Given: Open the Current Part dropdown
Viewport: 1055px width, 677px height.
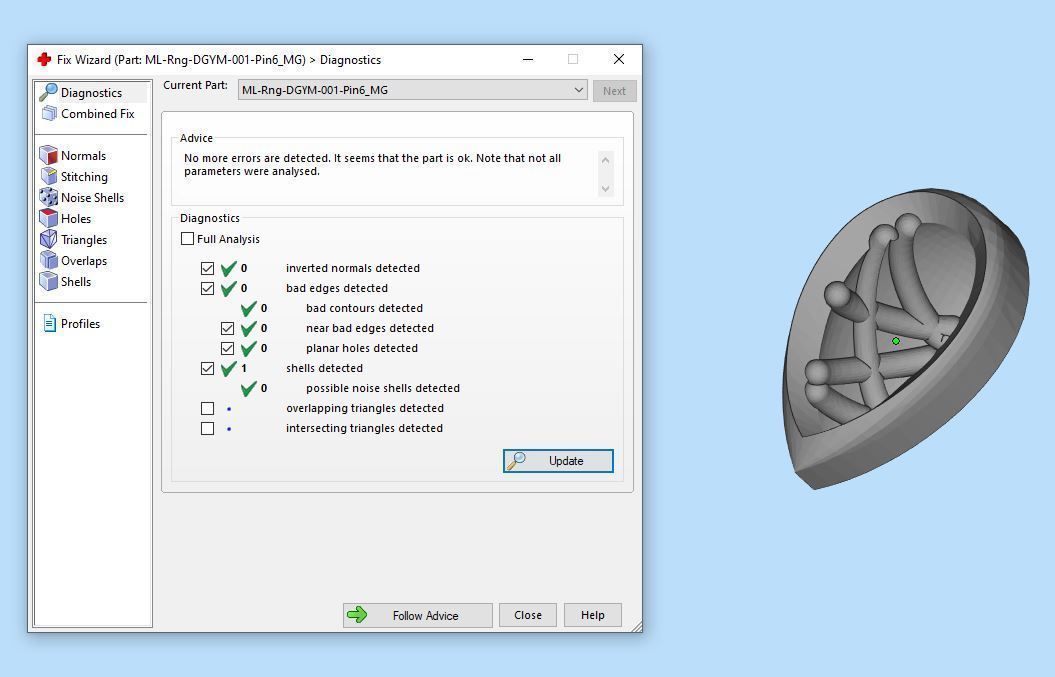Looking at the screenshot, I should (x=412, y=90).
